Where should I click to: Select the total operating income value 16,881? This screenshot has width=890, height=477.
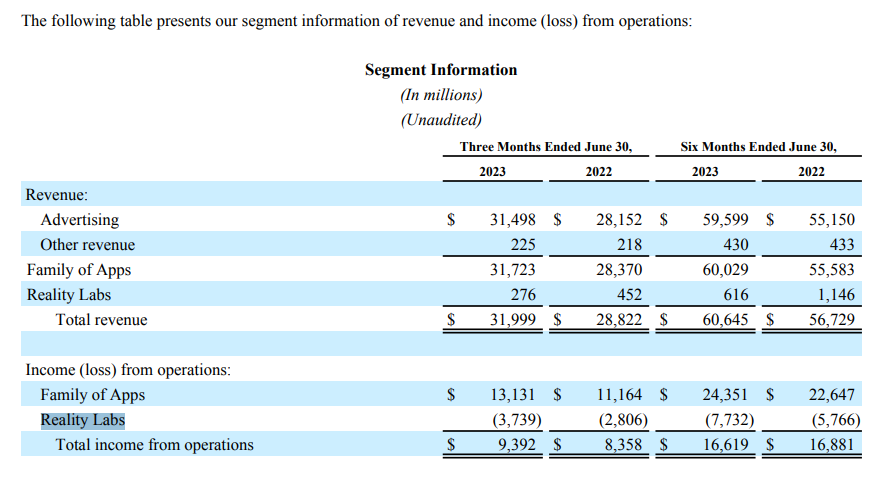pos(831,445)
